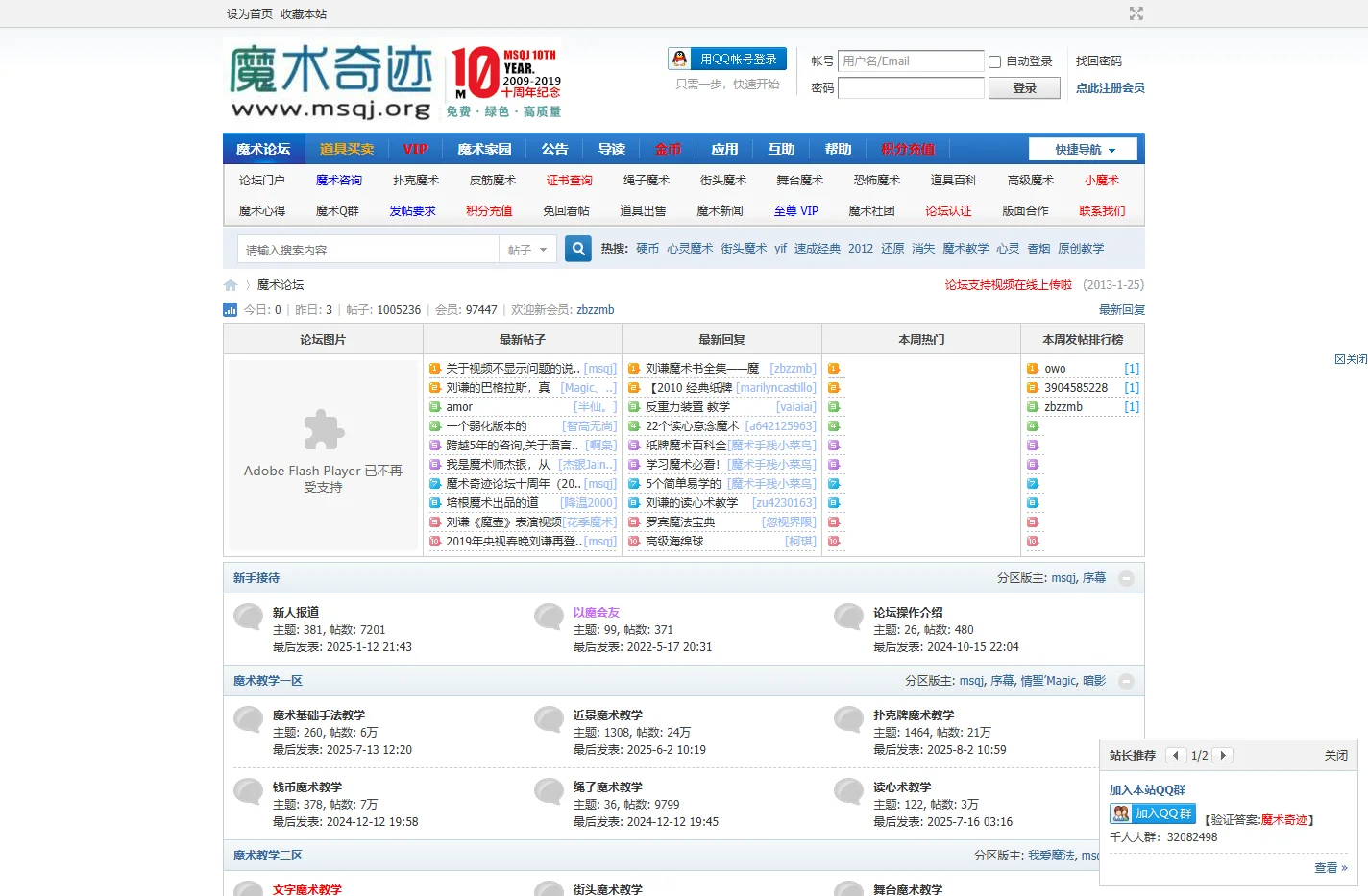Click the 绳子魔术教学 forum bubble icon
This screenshot has width=1368, height=896.
(550, 791)
